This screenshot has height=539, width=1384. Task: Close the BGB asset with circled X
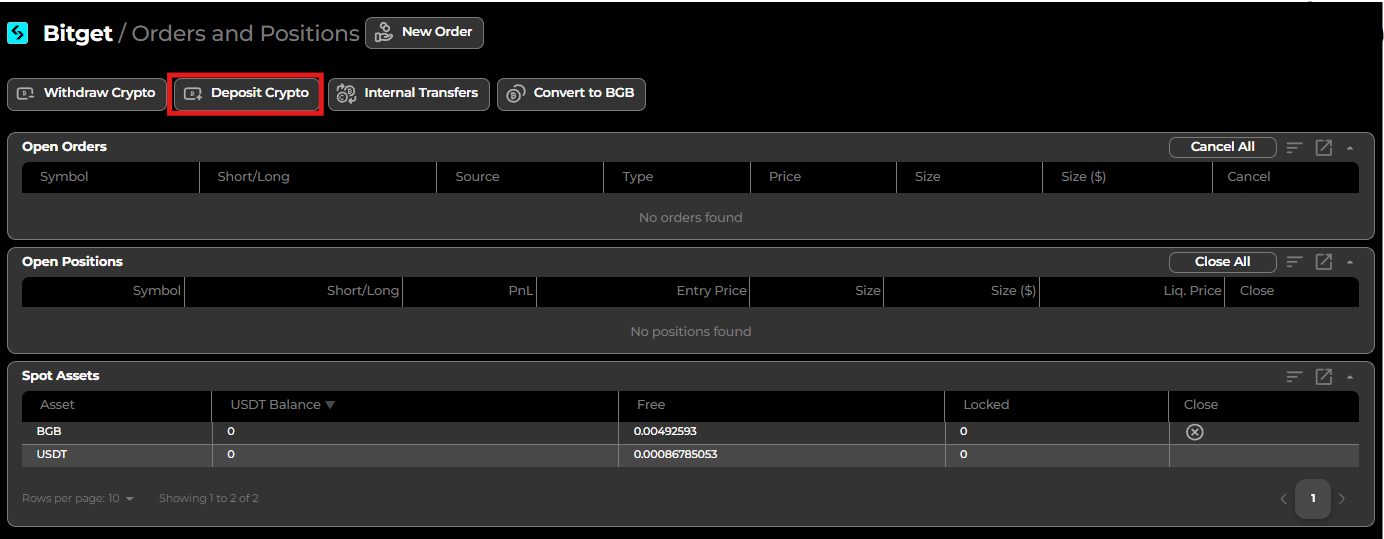1194,432
